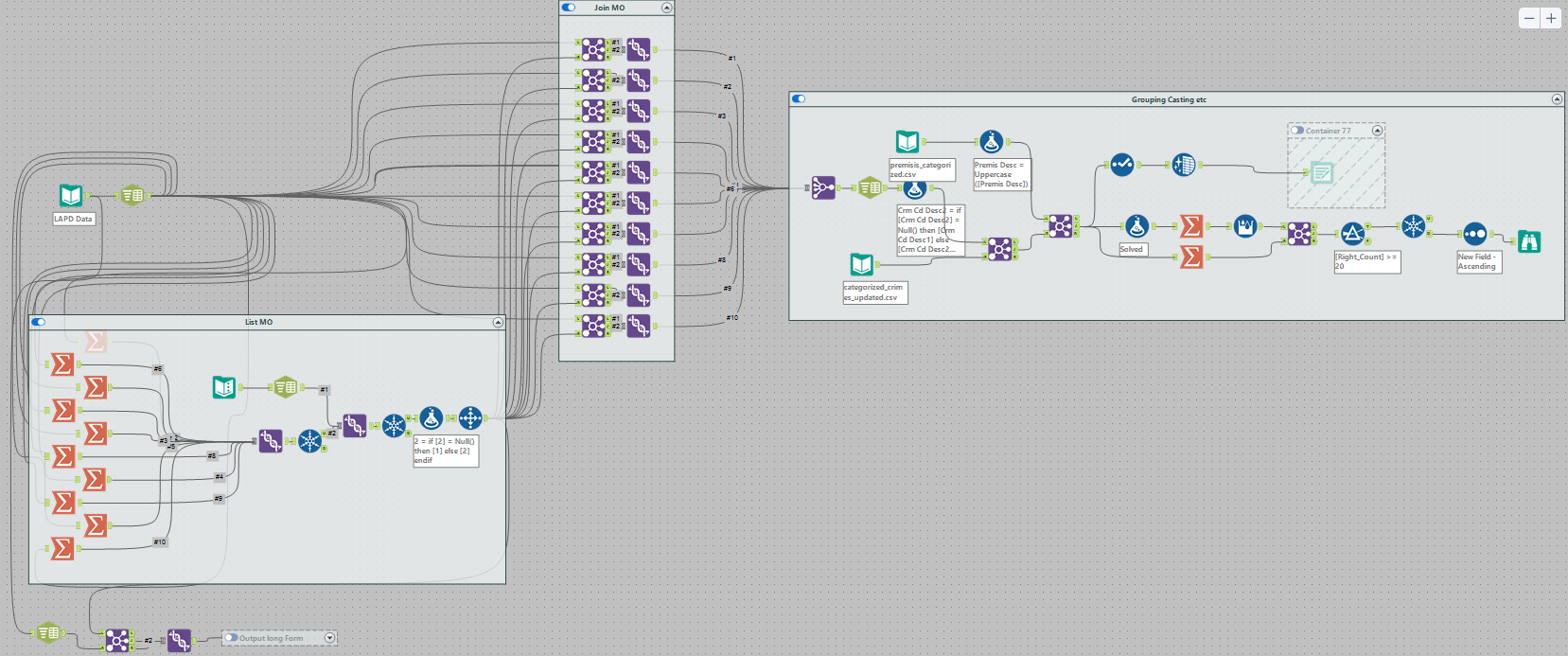Image resolution: width=1568 pixels, height=656 pixels.
Task: Click the Data Cleansing checkmark tool
Action: [x=1122, y=165]
